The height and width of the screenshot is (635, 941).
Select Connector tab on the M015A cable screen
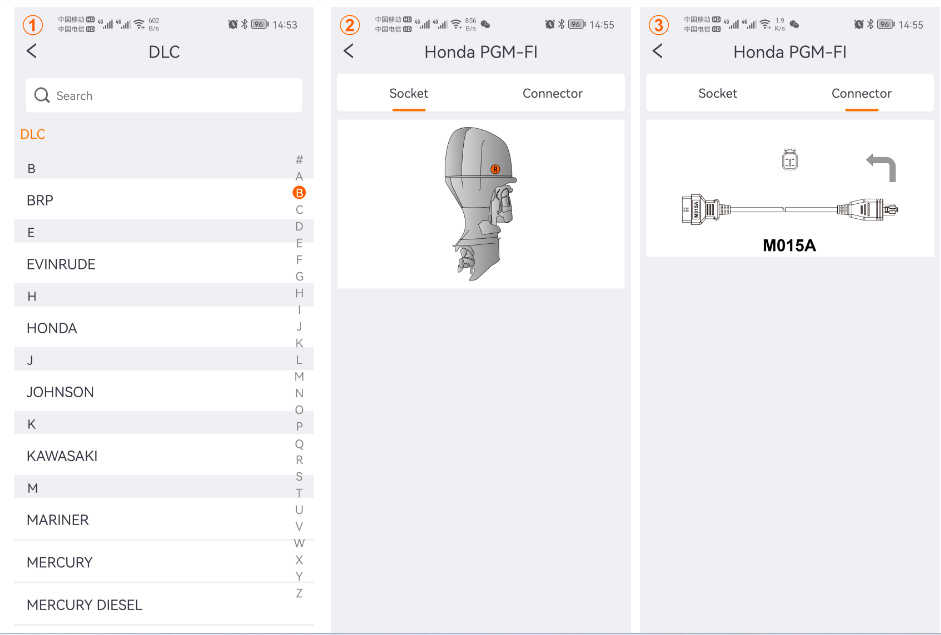point(862,93)
